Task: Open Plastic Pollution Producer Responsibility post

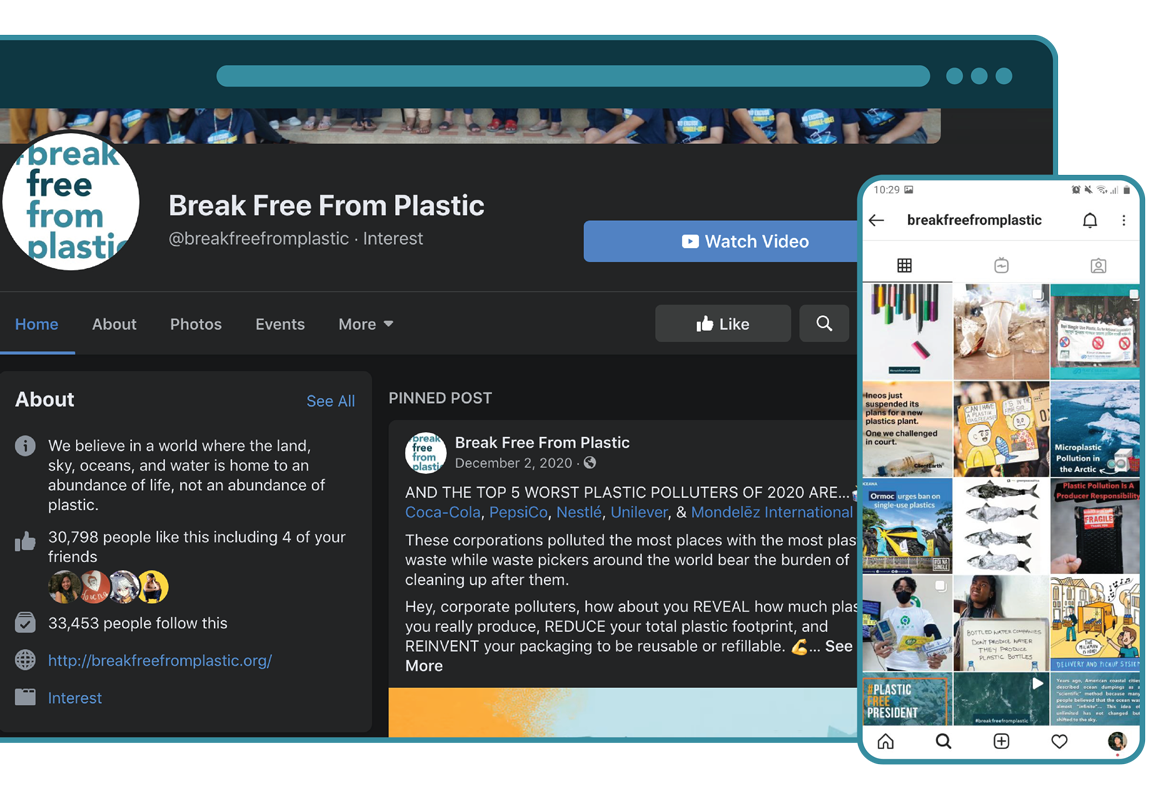Action: tap(1095, 526)
